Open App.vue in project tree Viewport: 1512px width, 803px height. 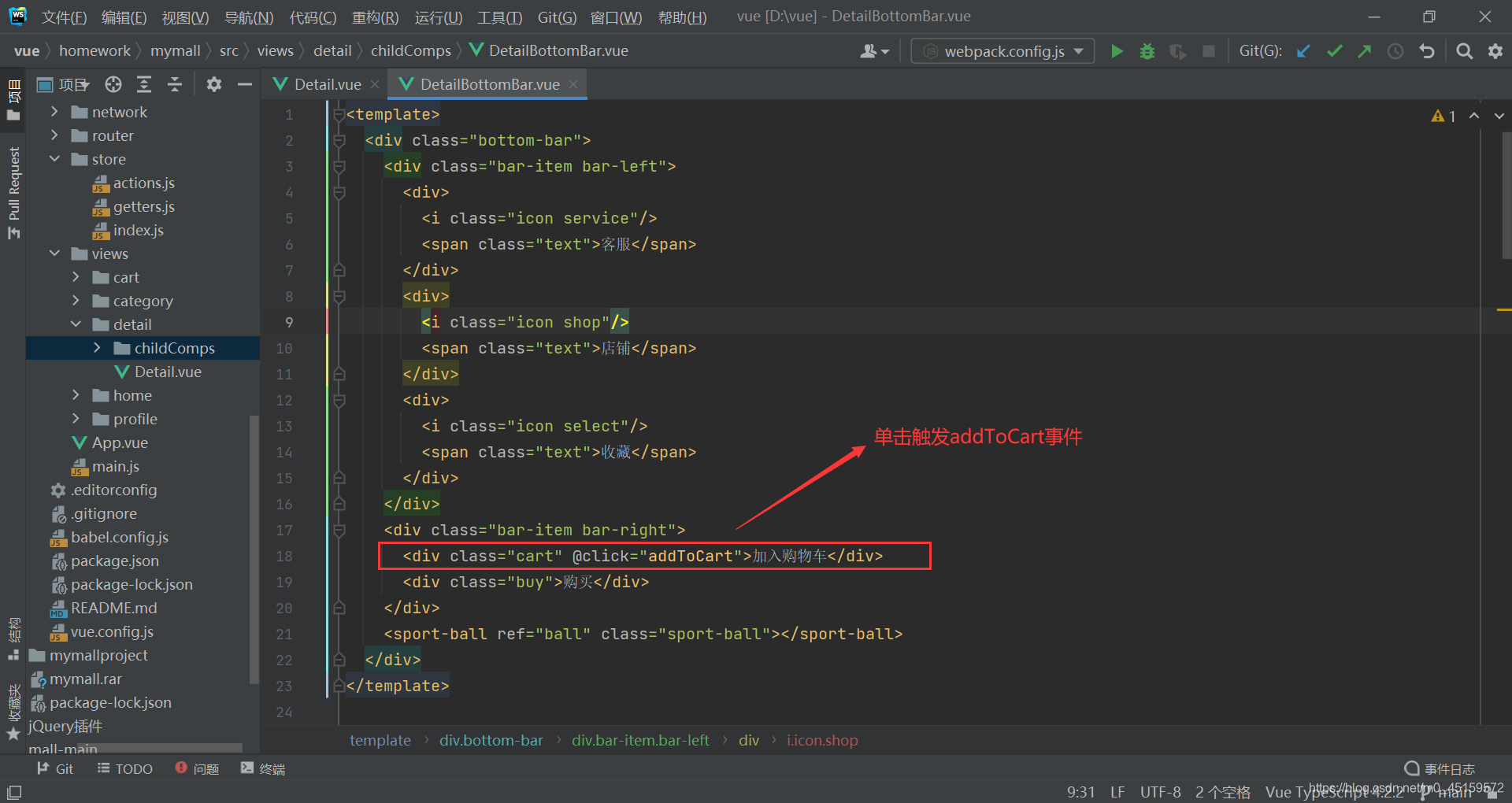(119, 442)
